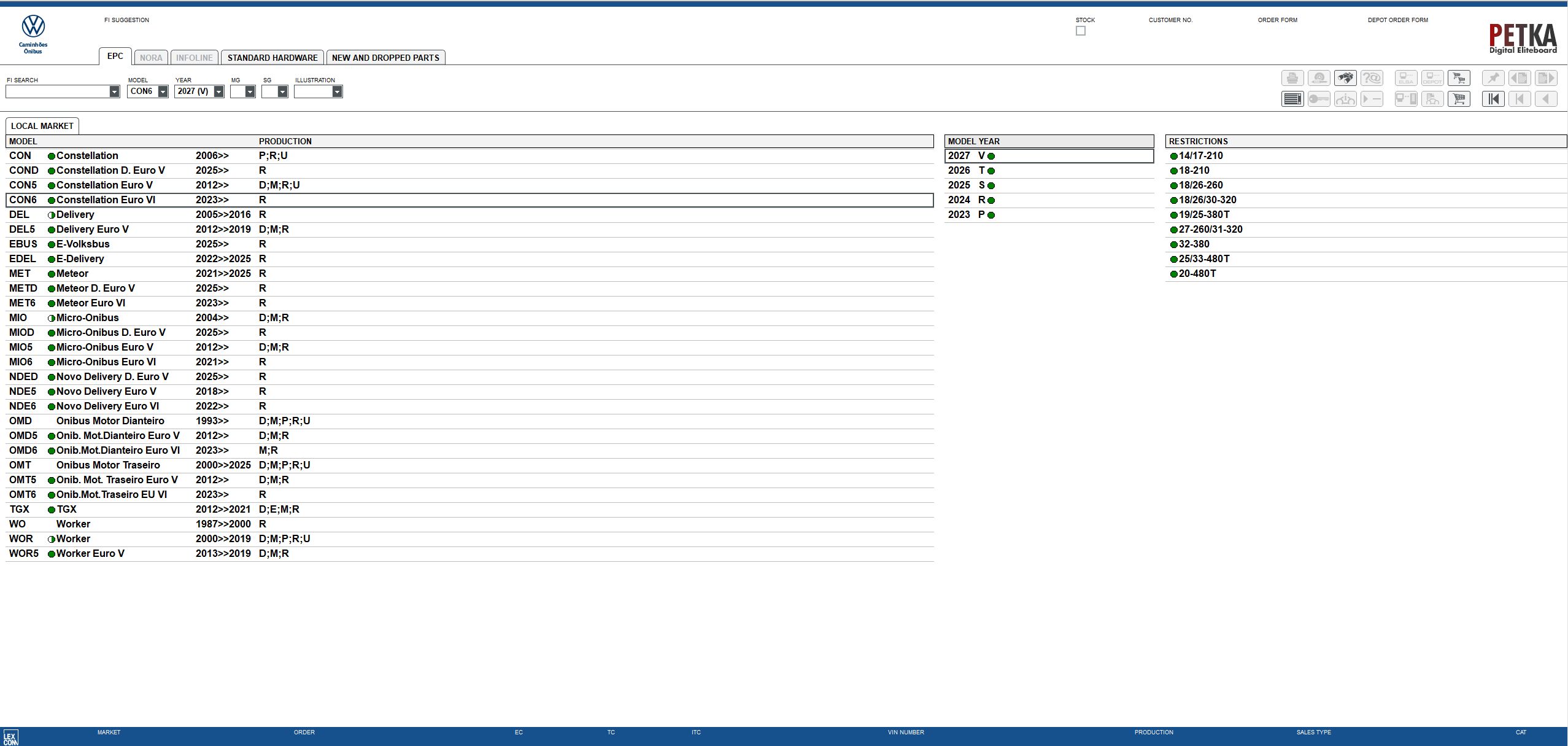Select model year 2024 R
Viewport: 1568px width, 746px height.
1049,200
